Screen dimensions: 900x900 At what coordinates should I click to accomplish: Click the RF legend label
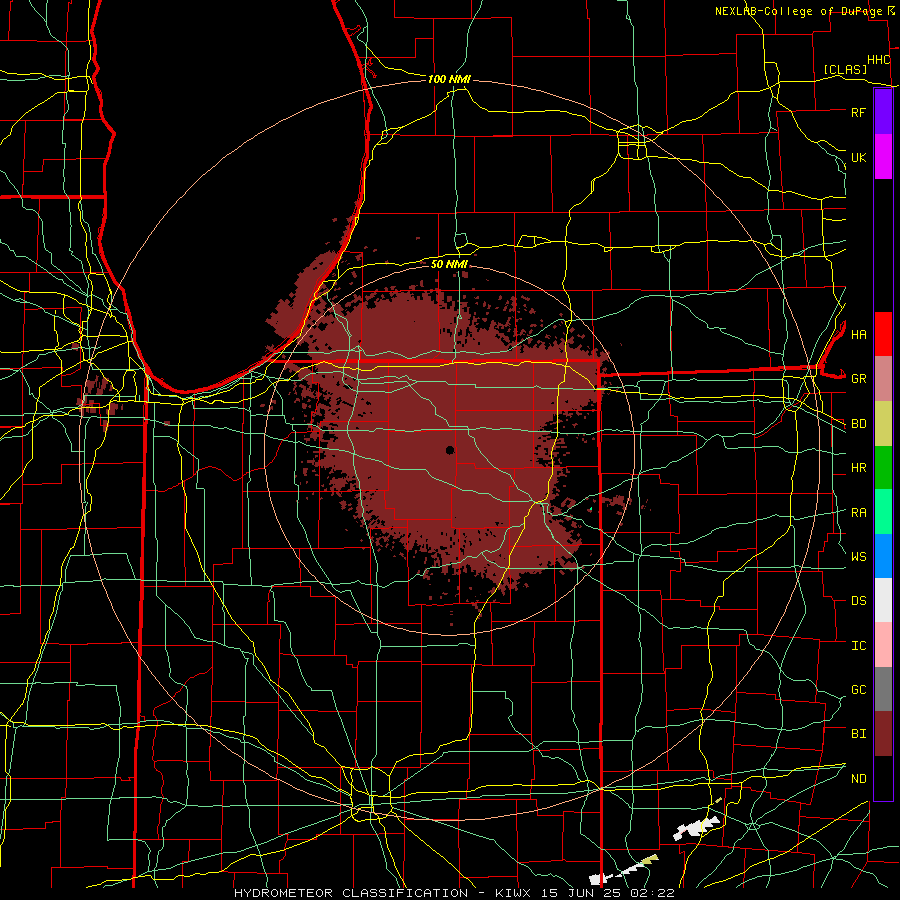point(858,112)
